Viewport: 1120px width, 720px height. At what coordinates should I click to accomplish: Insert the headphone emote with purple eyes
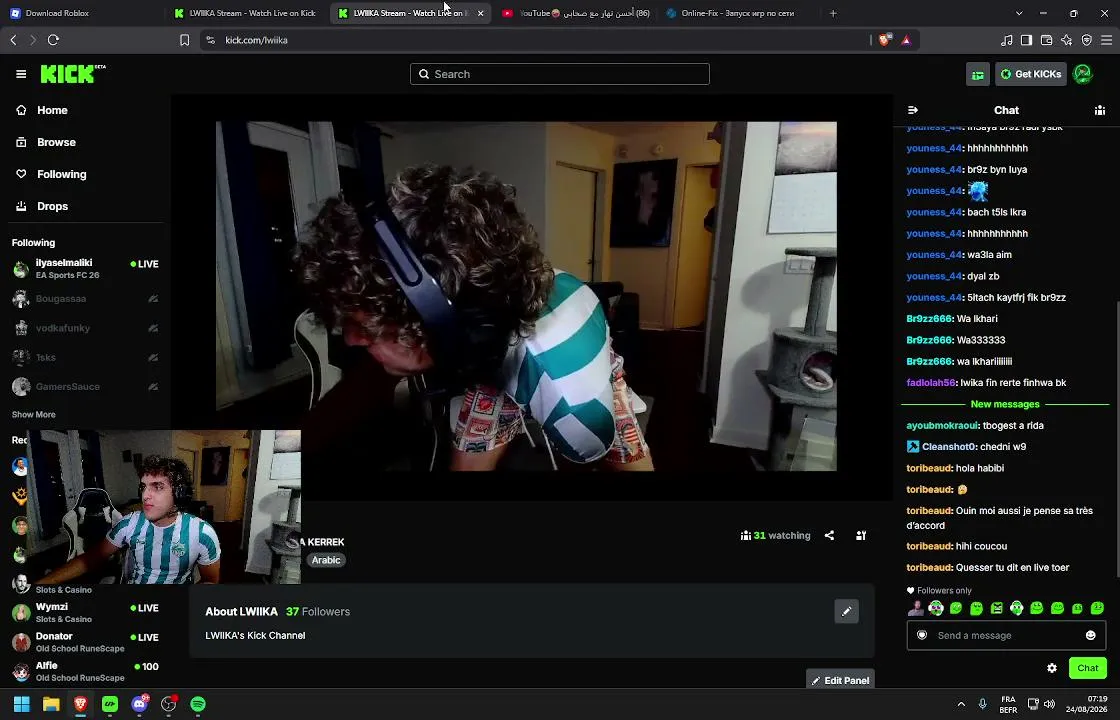point(936,609)
